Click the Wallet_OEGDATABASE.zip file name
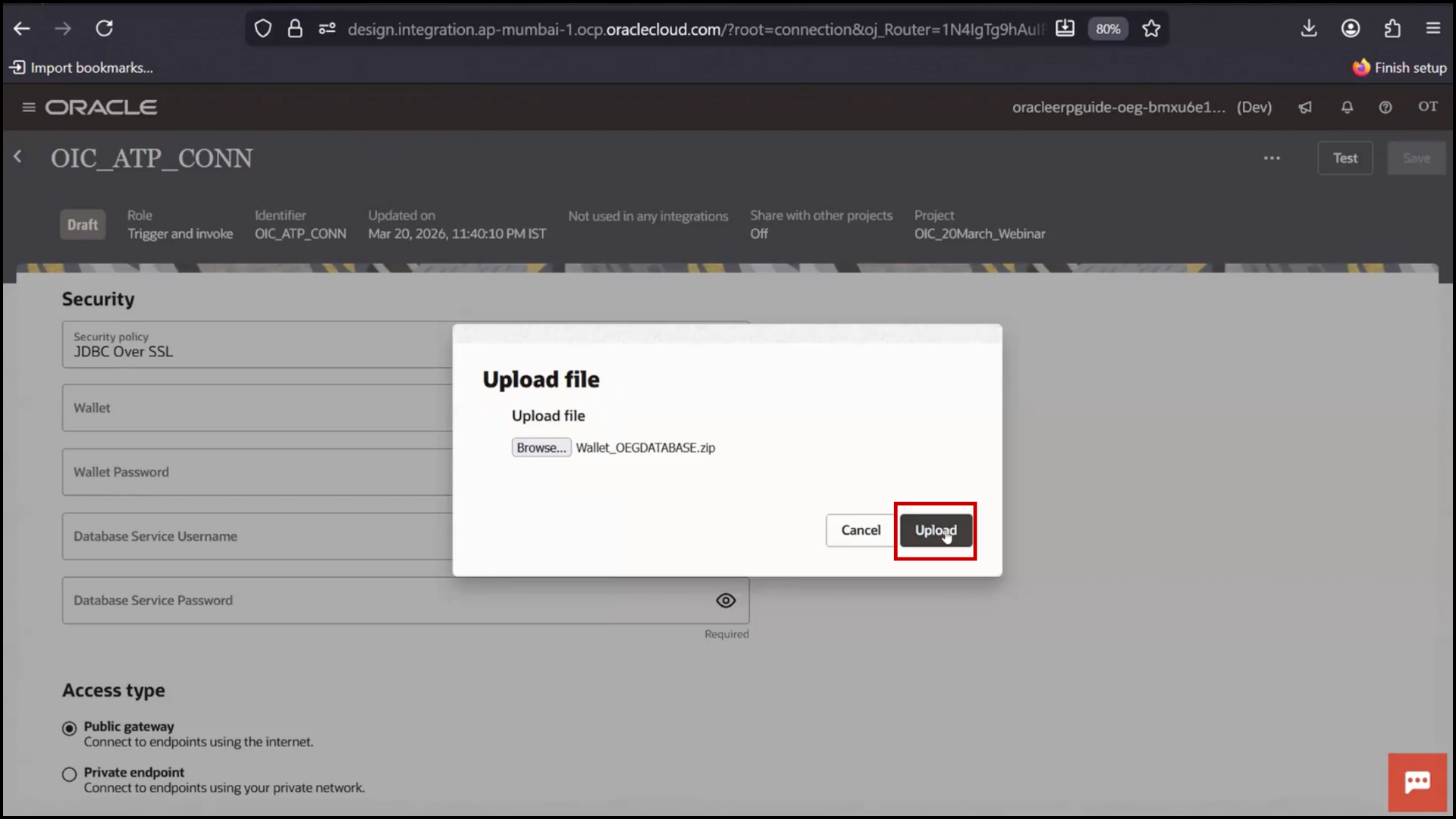Image resolution: width=1456 pixels, height=819 pixels. click(x=645, y=447)
